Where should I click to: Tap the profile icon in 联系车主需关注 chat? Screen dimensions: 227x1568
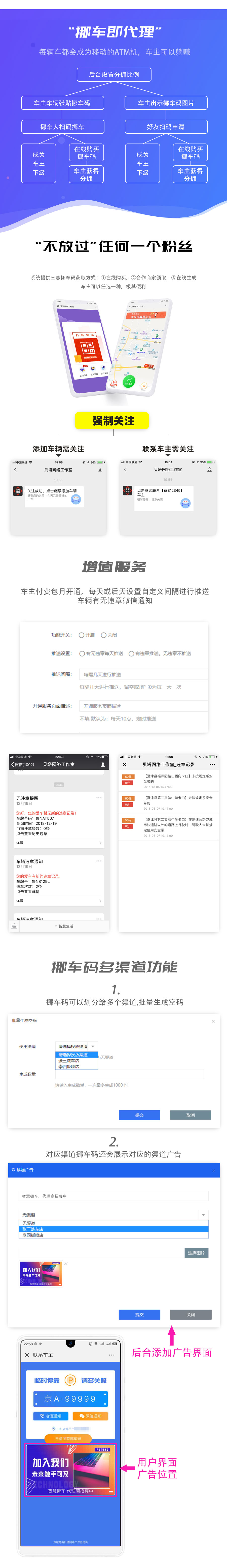pyautogui.click(x=209, y=470)
